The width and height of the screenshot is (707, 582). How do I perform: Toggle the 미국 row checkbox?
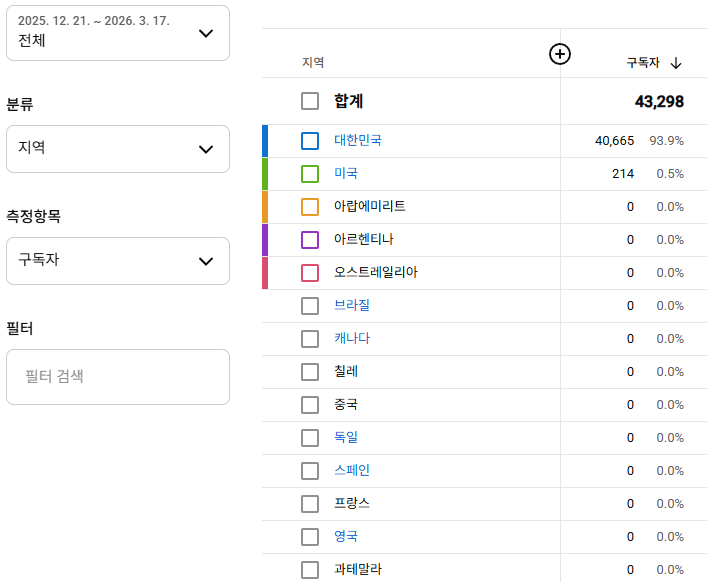pyautogui.click(x=310, y=174)
